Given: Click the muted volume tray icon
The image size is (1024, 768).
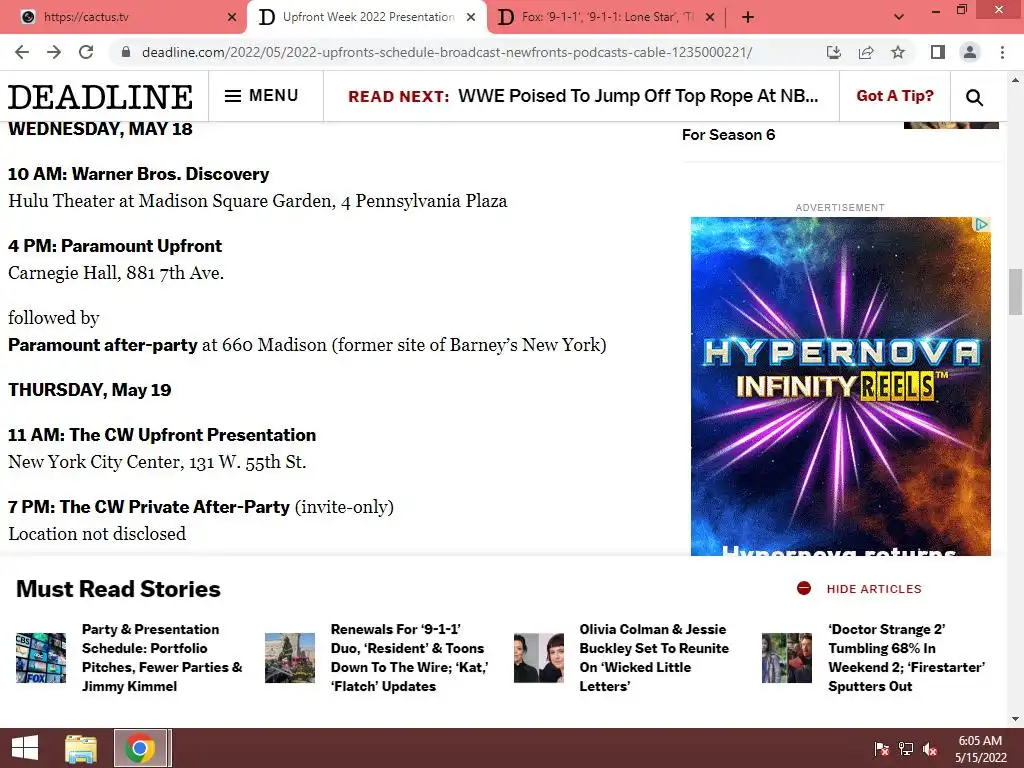Looking at the screenshot, I should pos(931,749).
